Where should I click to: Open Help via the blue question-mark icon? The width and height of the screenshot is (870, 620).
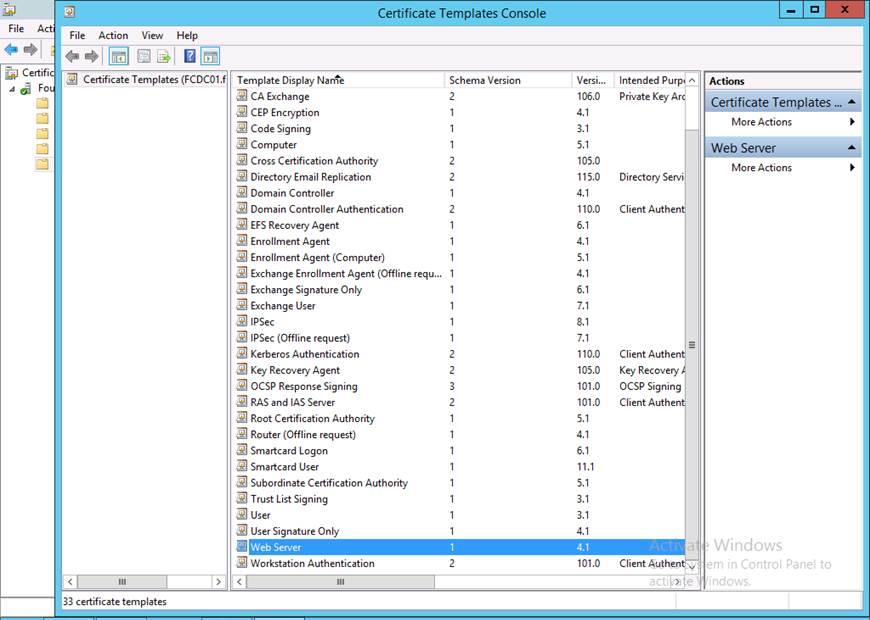pos(190,57)
